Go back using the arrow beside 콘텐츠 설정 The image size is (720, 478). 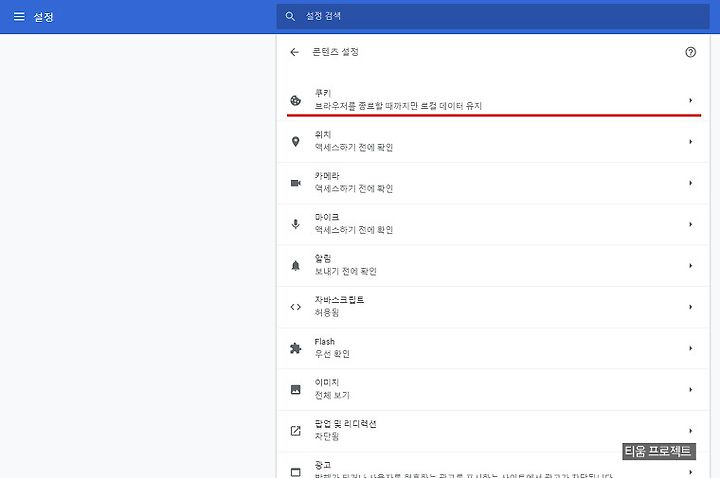coord(294,52)
